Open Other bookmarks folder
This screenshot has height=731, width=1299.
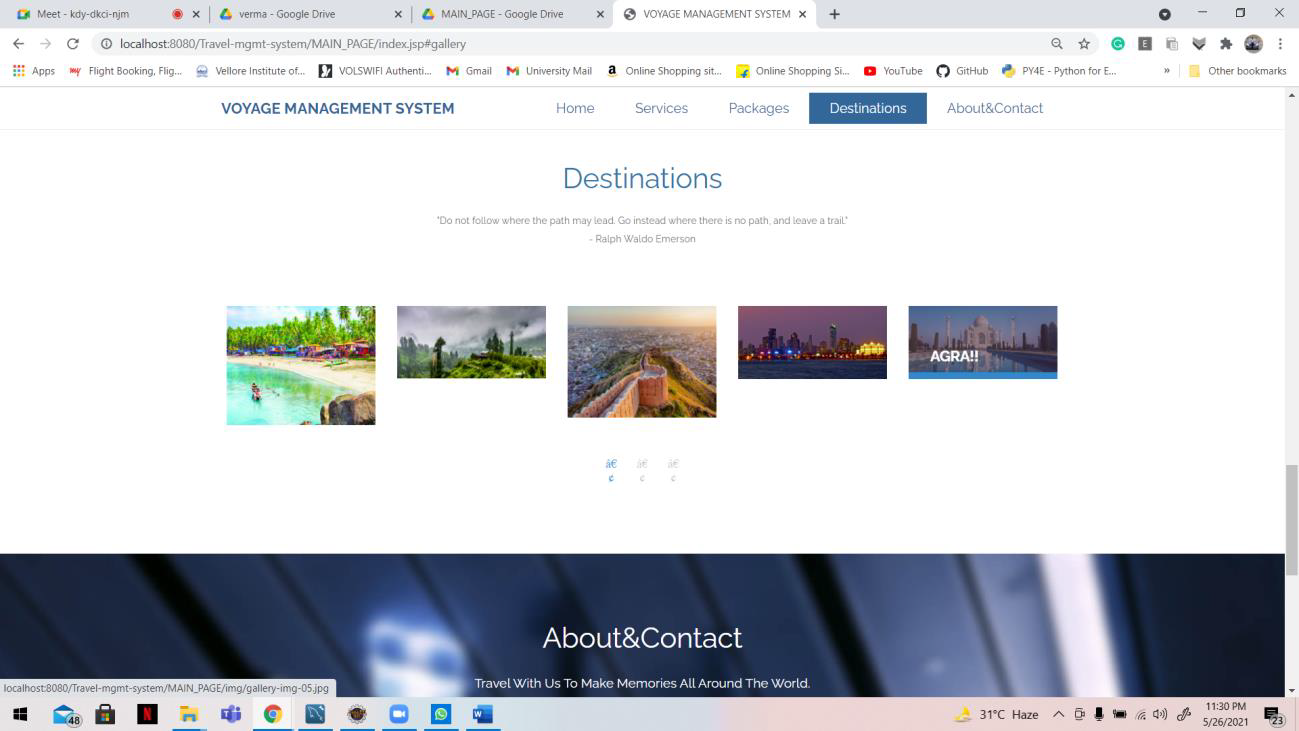[1237, 71]
